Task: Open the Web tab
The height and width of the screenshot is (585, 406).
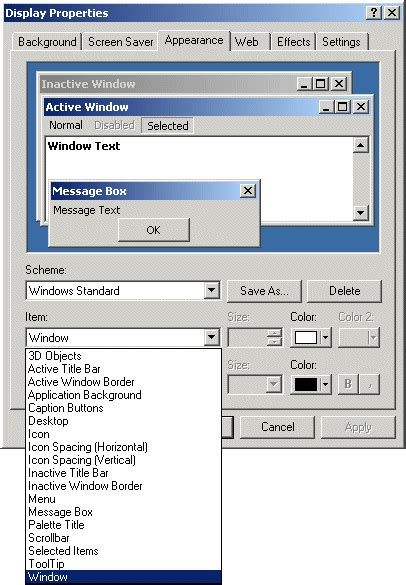Action: click(x=247, y=42)
